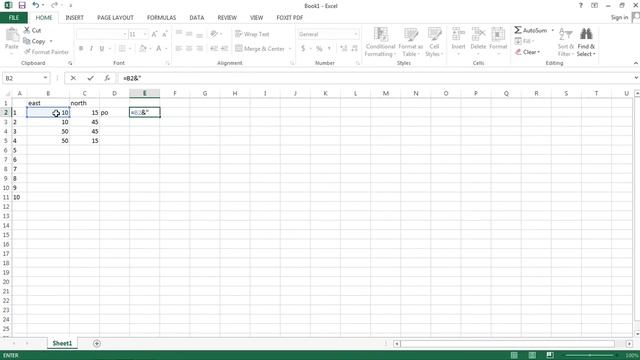Click the zoom slider in status bar
Image resolution: width=640 pixels, height=360 pixels.
pos(590,355)
